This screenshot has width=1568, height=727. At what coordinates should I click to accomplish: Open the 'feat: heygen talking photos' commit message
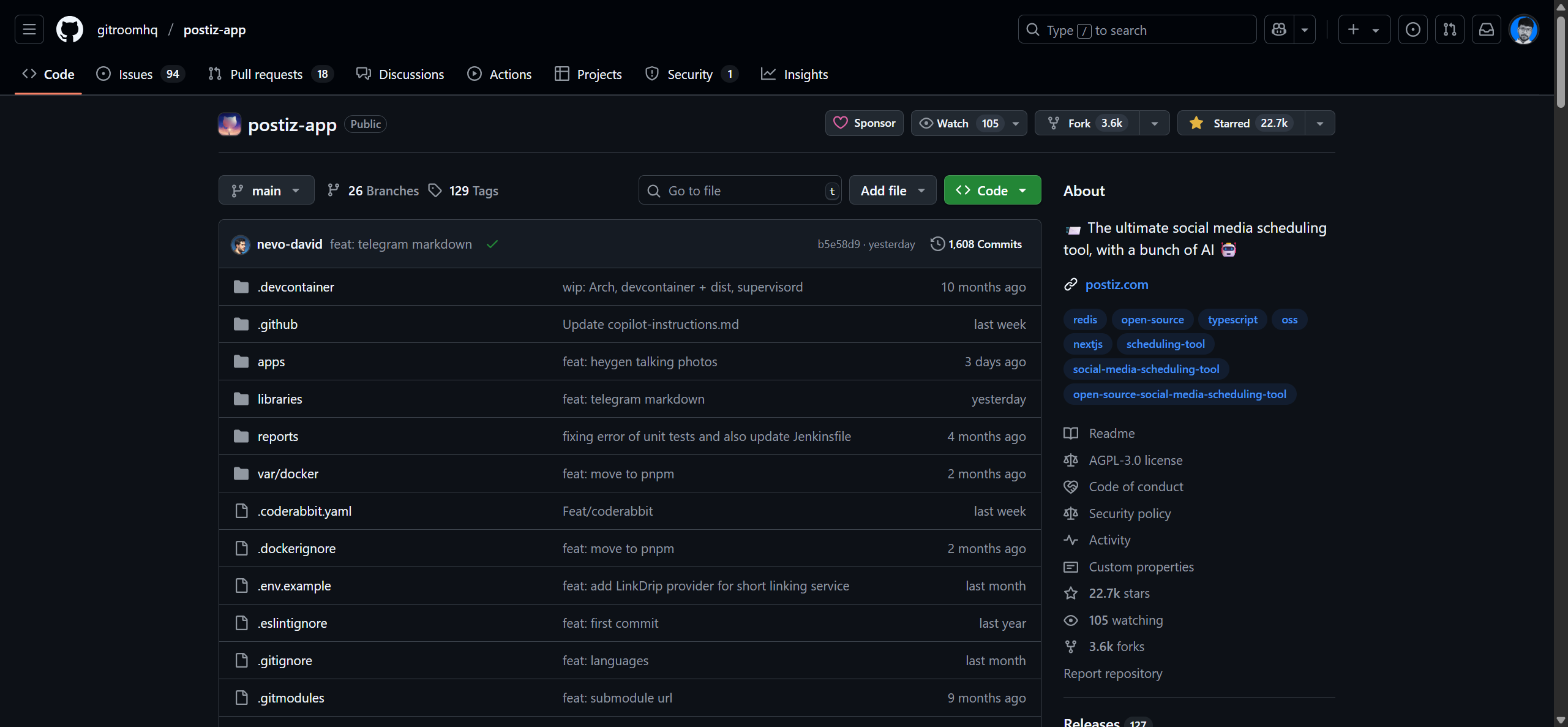(x=640, y=361)
